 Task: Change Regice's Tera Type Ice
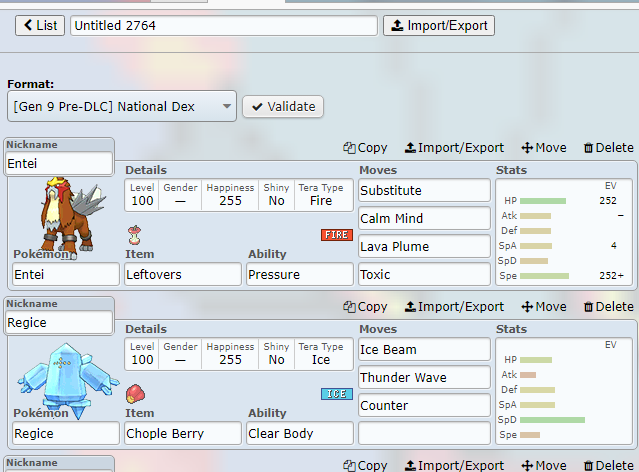(x=321, y=354)
